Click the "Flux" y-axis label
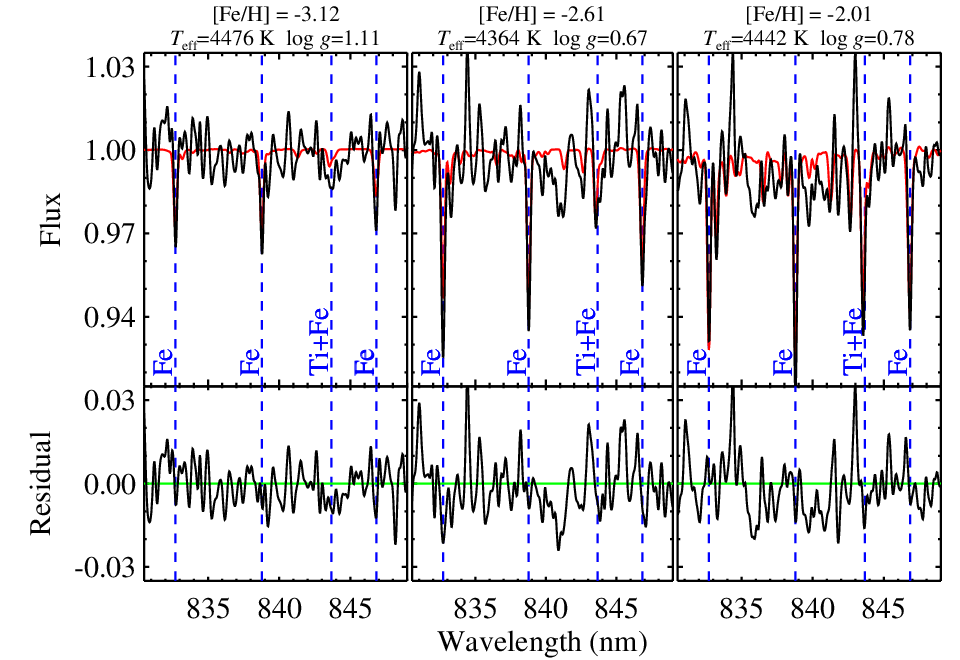The image size is (960, 660). 50,219
